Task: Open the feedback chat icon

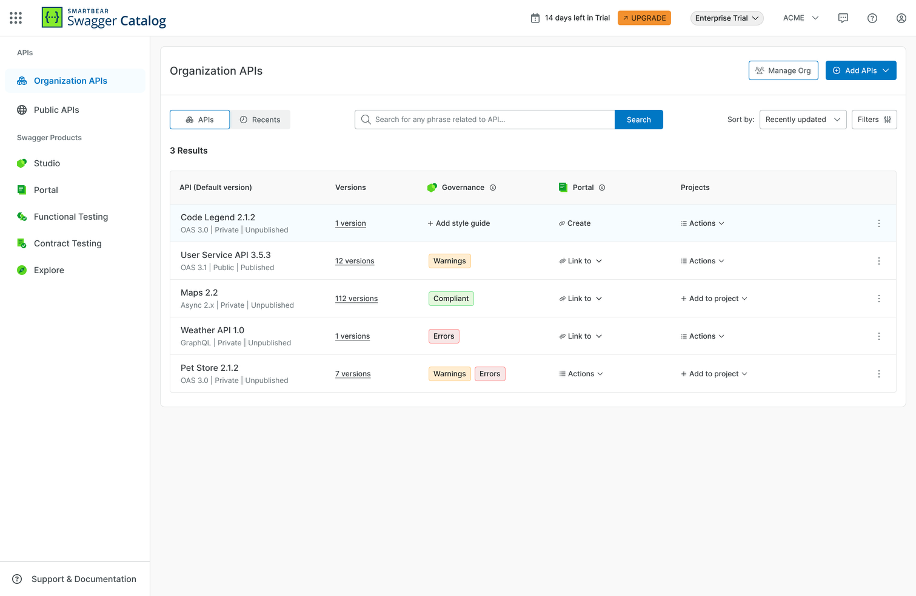Action: [843, 18]
